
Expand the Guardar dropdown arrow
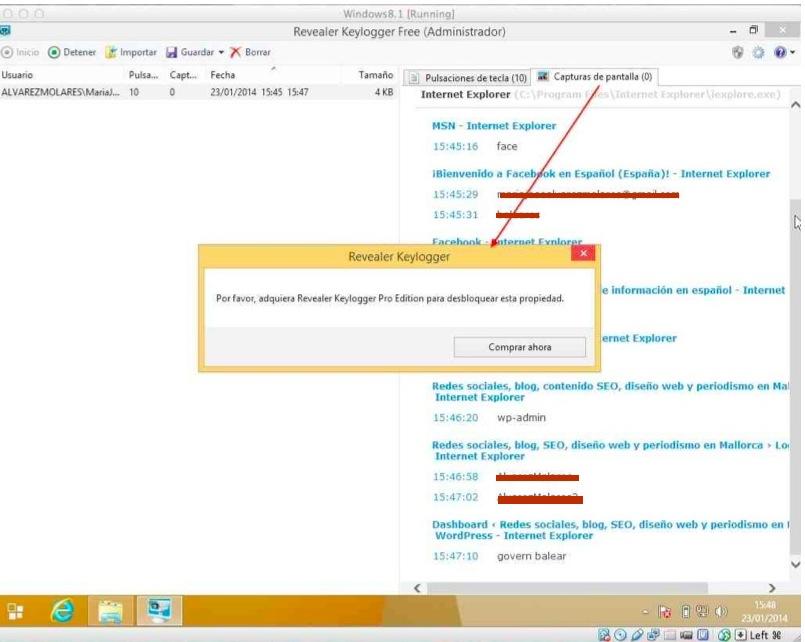coord(221,53)
